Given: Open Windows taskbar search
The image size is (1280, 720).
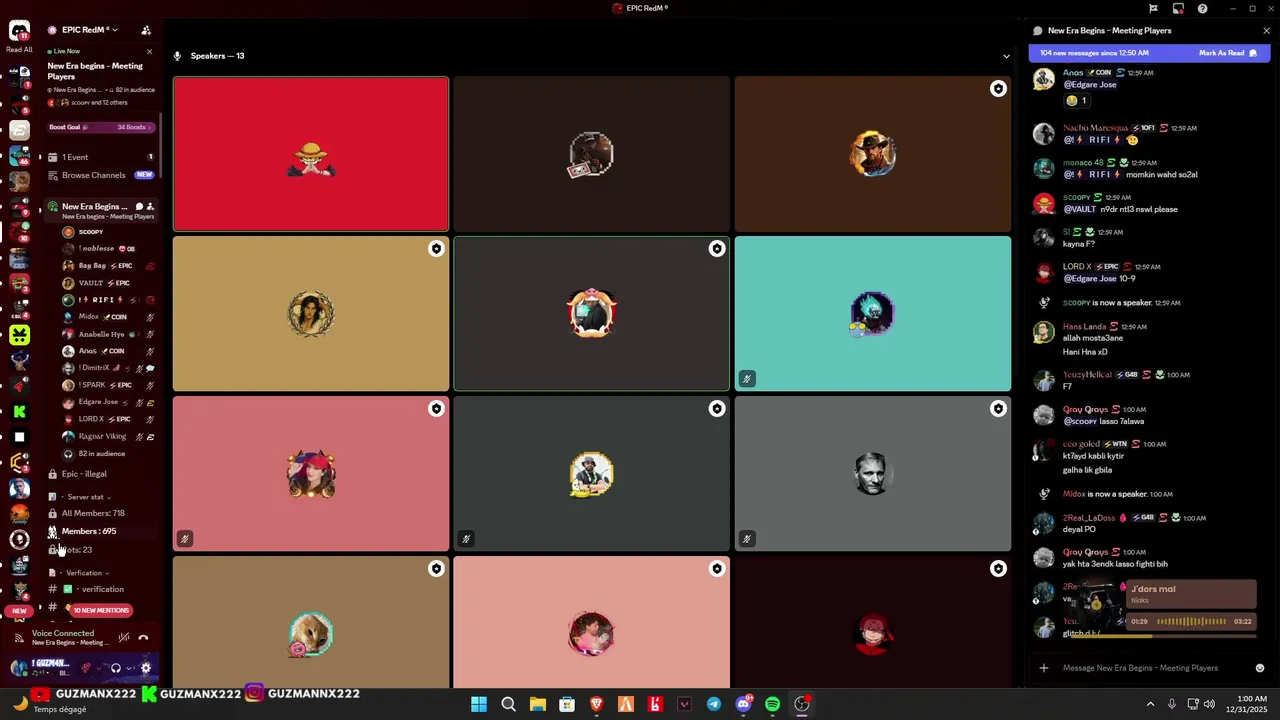Looking at the screenshot, I should [508, 704].
